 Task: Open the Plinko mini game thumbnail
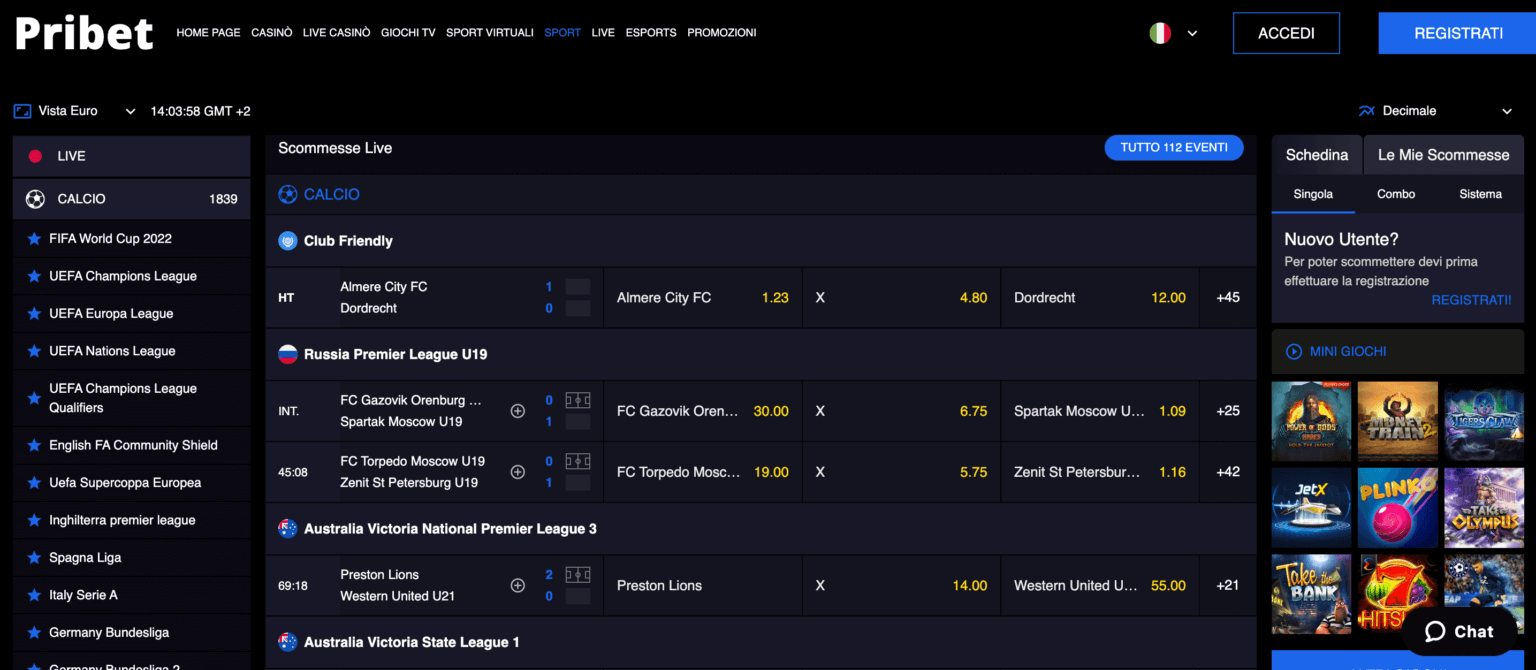point(1398,508)
